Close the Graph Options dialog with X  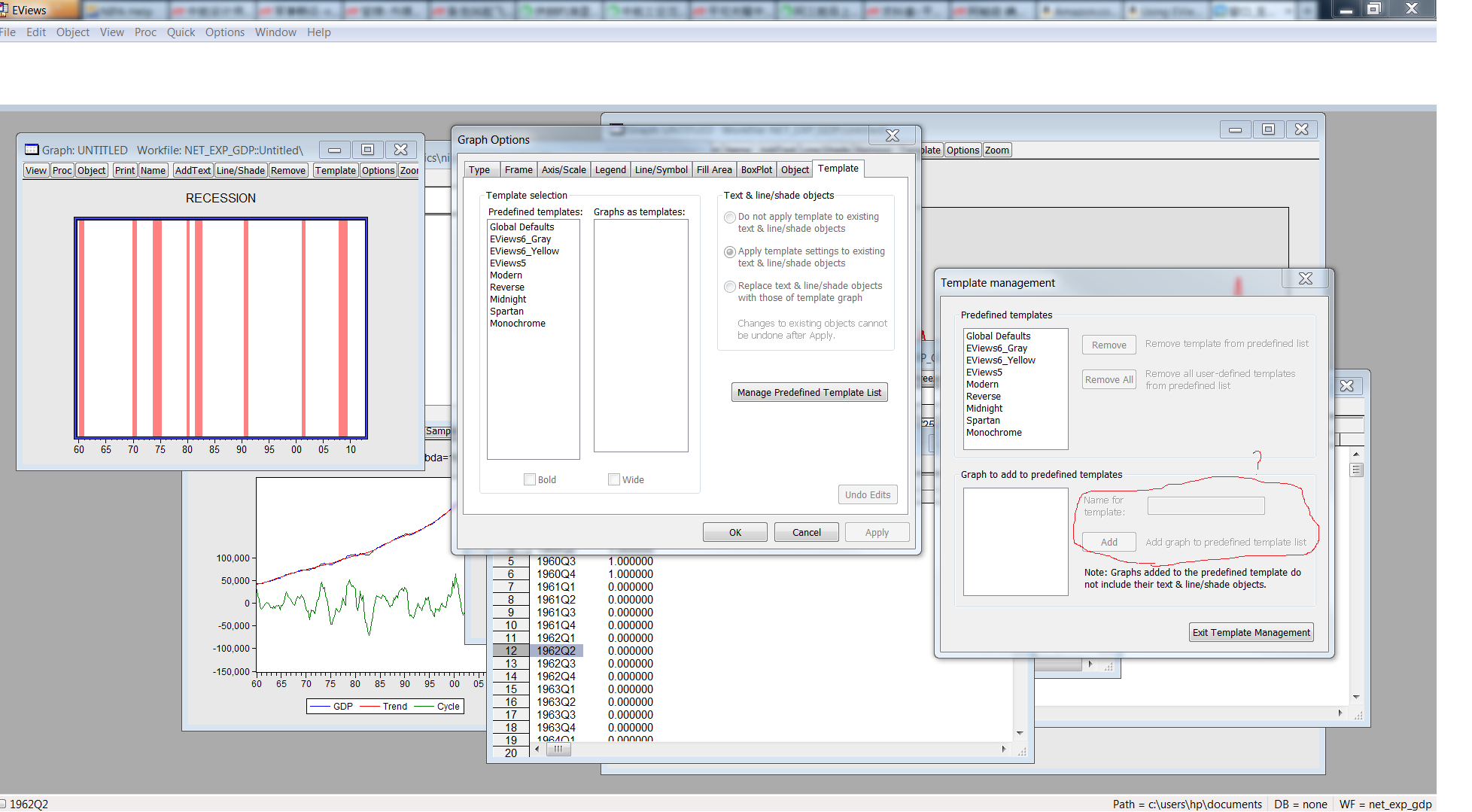tap(892, 135)
